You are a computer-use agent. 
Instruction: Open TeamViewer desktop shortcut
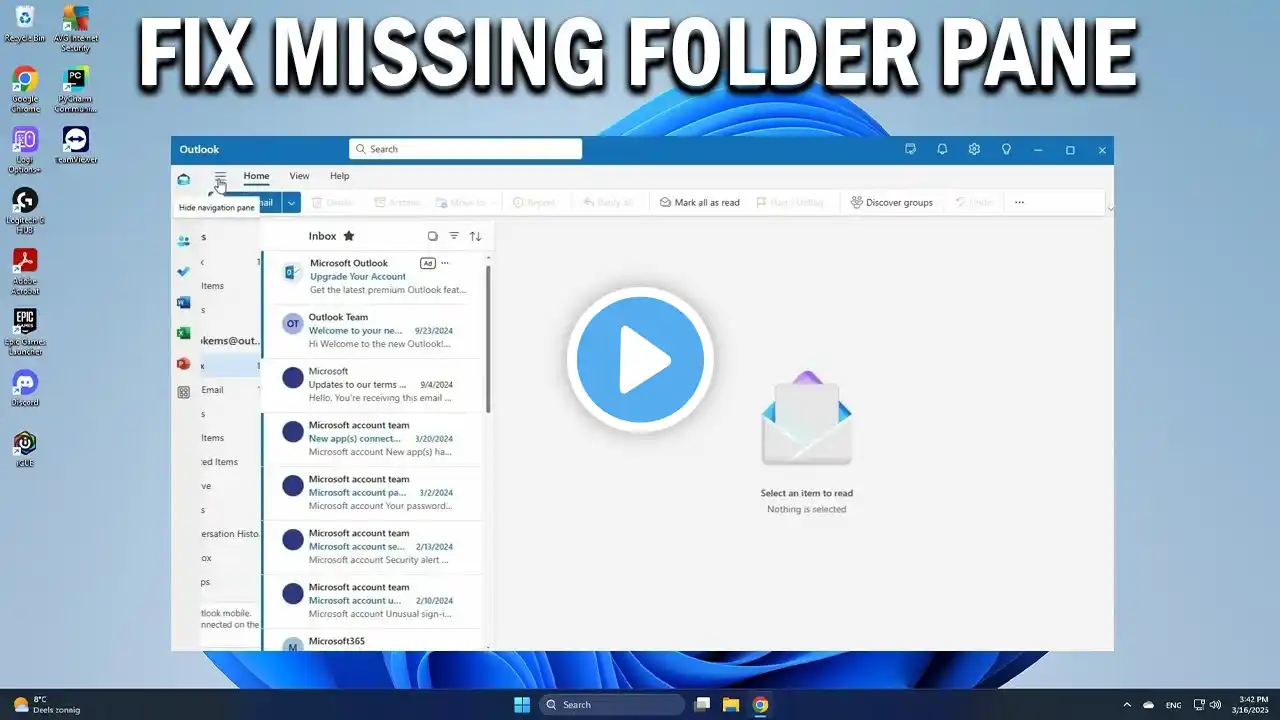76,144
